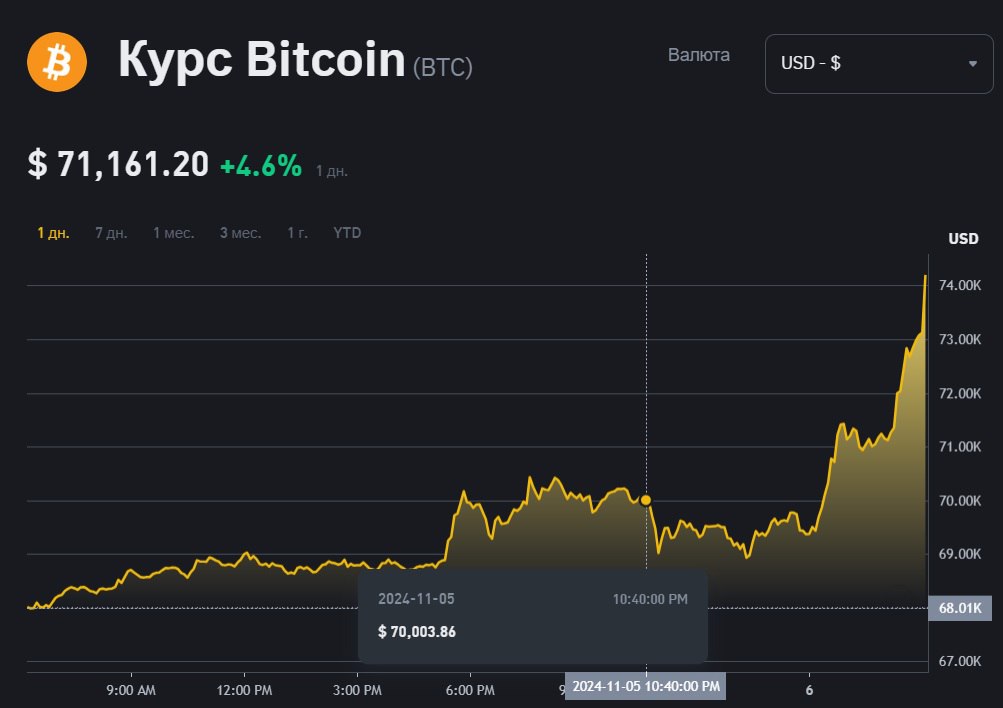Open the USD - $ currency dropdown

(878, 64)
